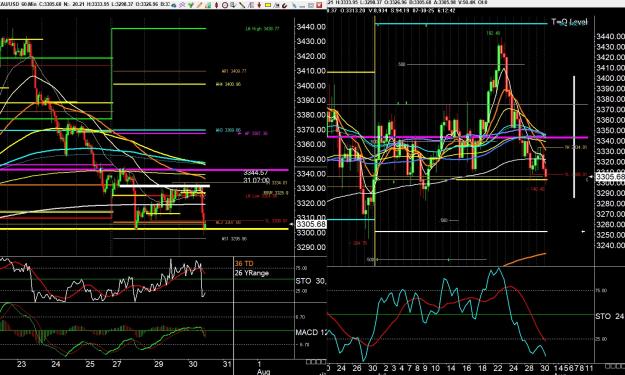The image size is (625, 375).
Task: Toggle the black magnet snap tool
Action: coord(284,5)
